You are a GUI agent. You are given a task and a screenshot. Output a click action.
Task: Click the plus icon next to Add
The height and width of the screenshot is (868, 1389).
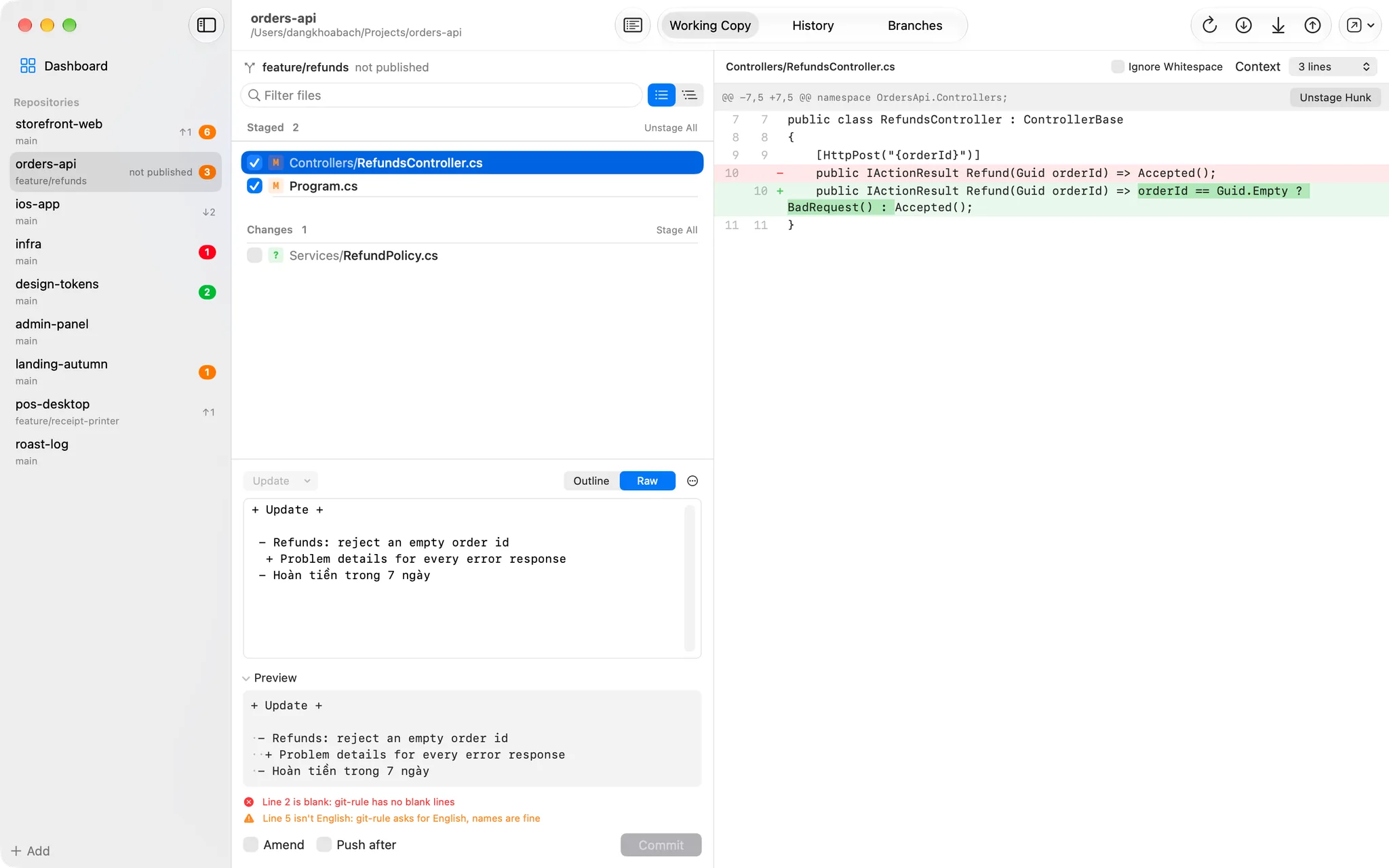pos(16,850)
